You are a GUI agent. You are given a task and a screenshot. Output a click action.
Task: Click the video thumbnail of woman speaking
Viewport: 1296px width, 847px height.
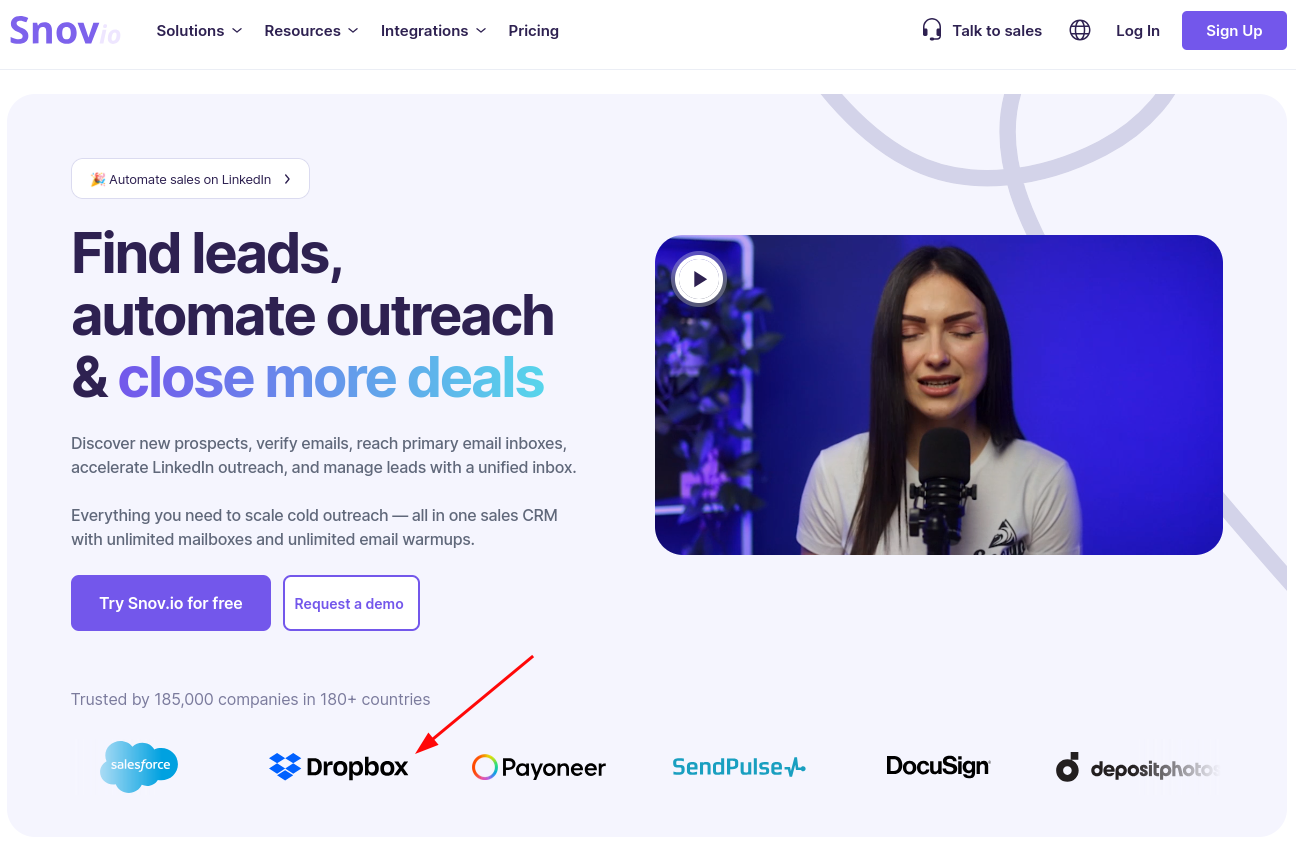[939, 395]
